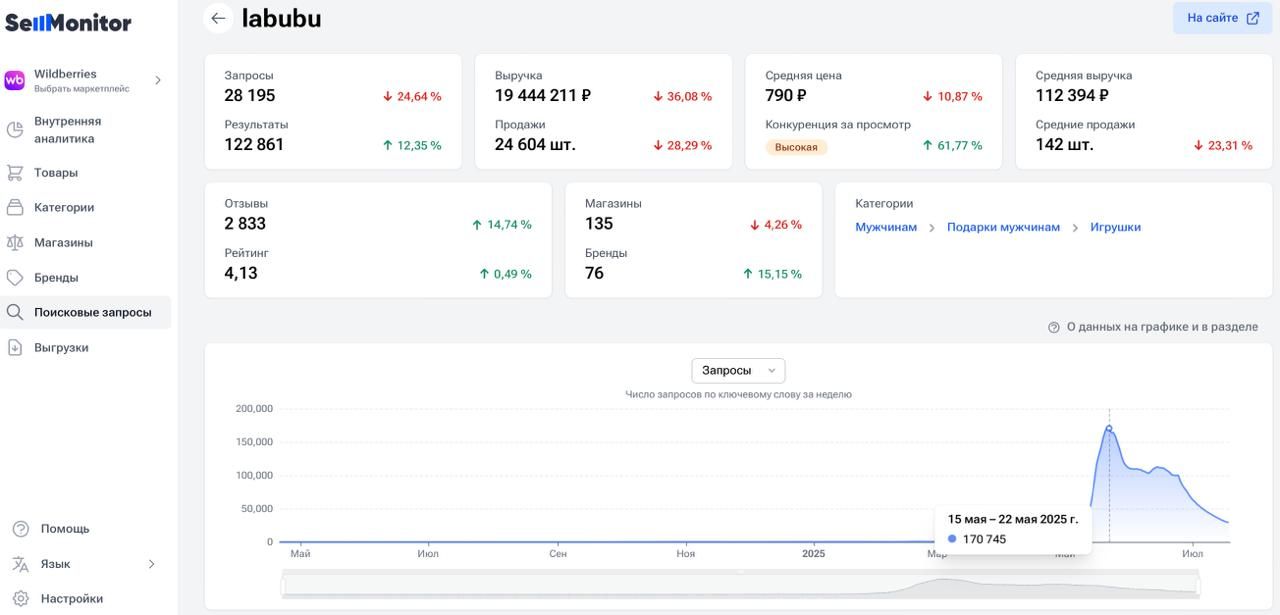This screenshot has width=1280, height=615.
Task: Click the chart range slider's left handle
Action: point(283,584)
